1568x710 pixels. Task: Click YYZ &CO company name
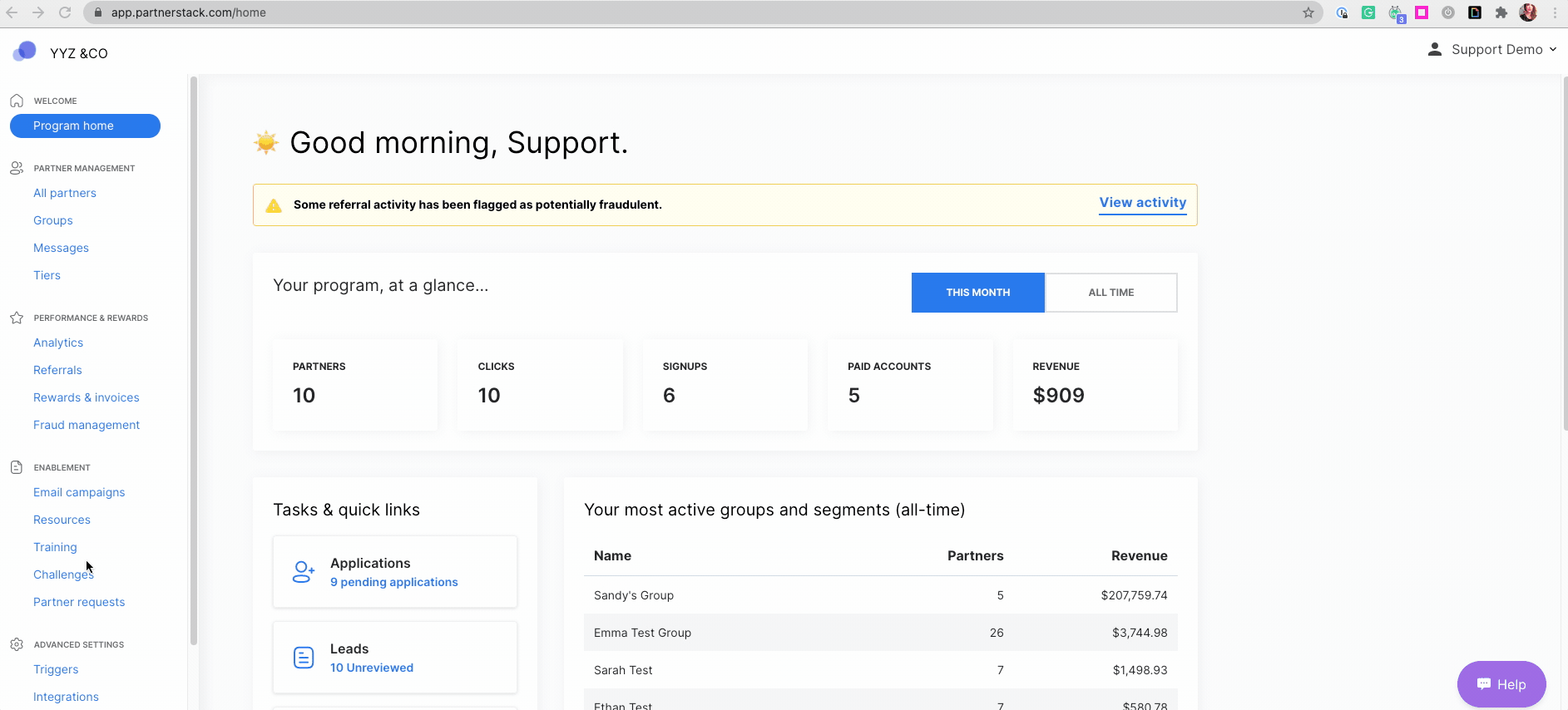tap(79, 53)
